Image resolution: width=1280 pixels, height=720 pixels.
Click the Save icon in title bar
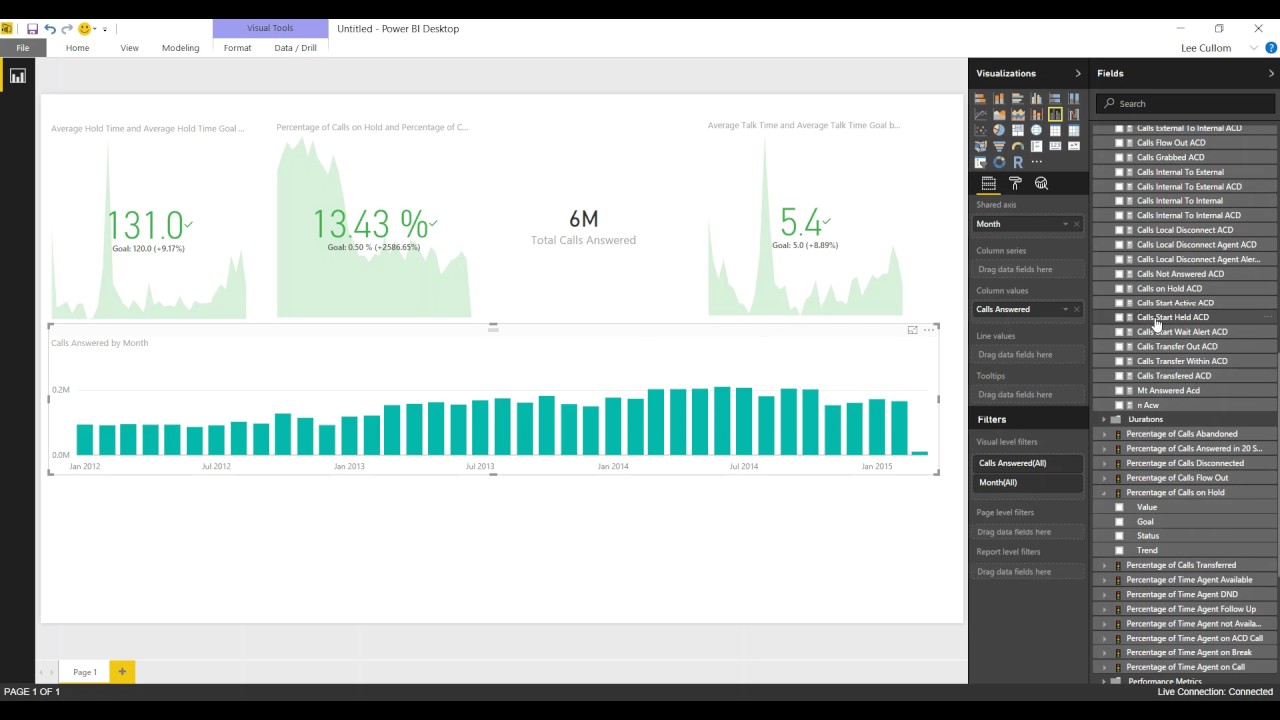pyautogui.click(x=32, y=29)
